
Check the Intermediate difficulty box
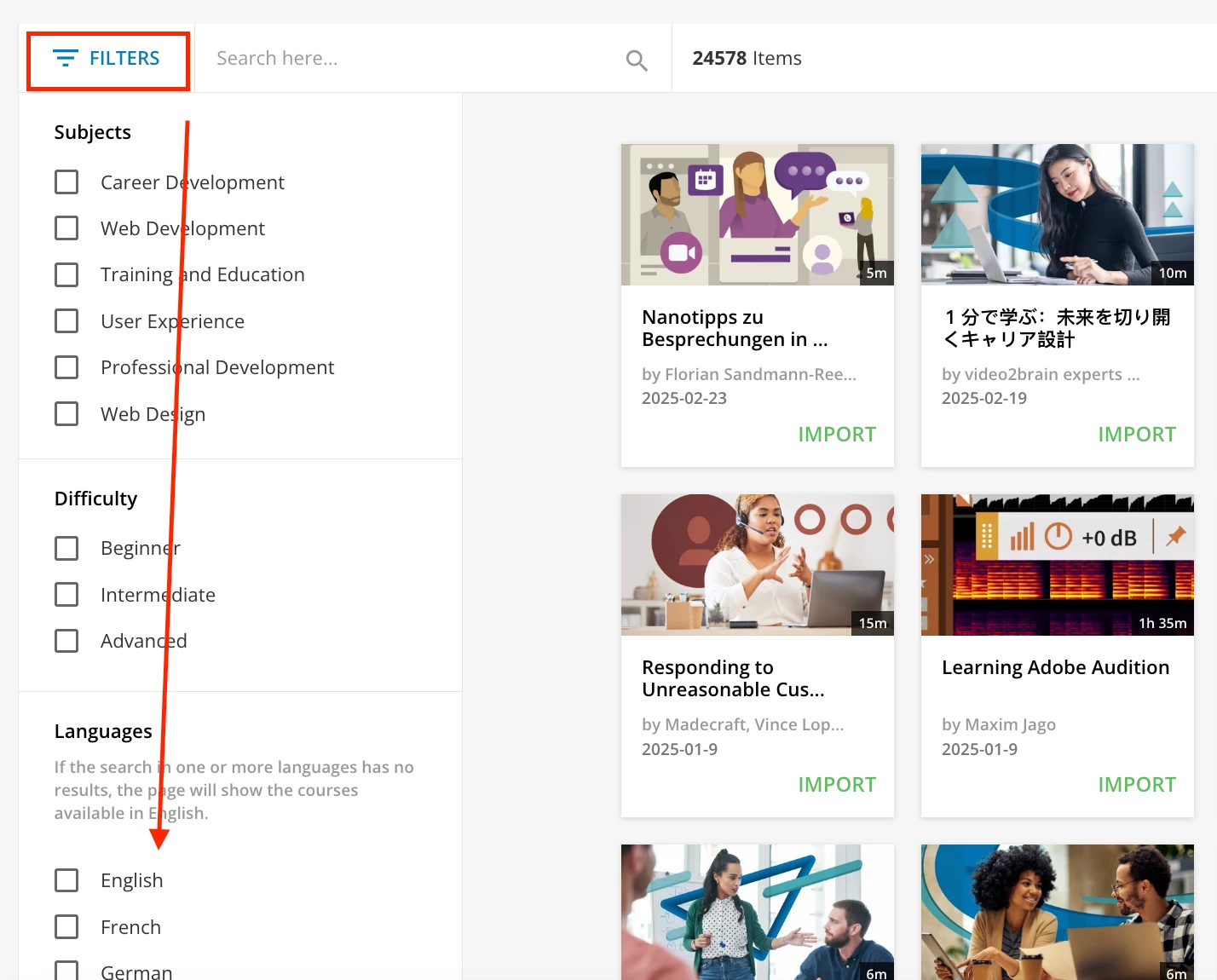coord(66,595)
